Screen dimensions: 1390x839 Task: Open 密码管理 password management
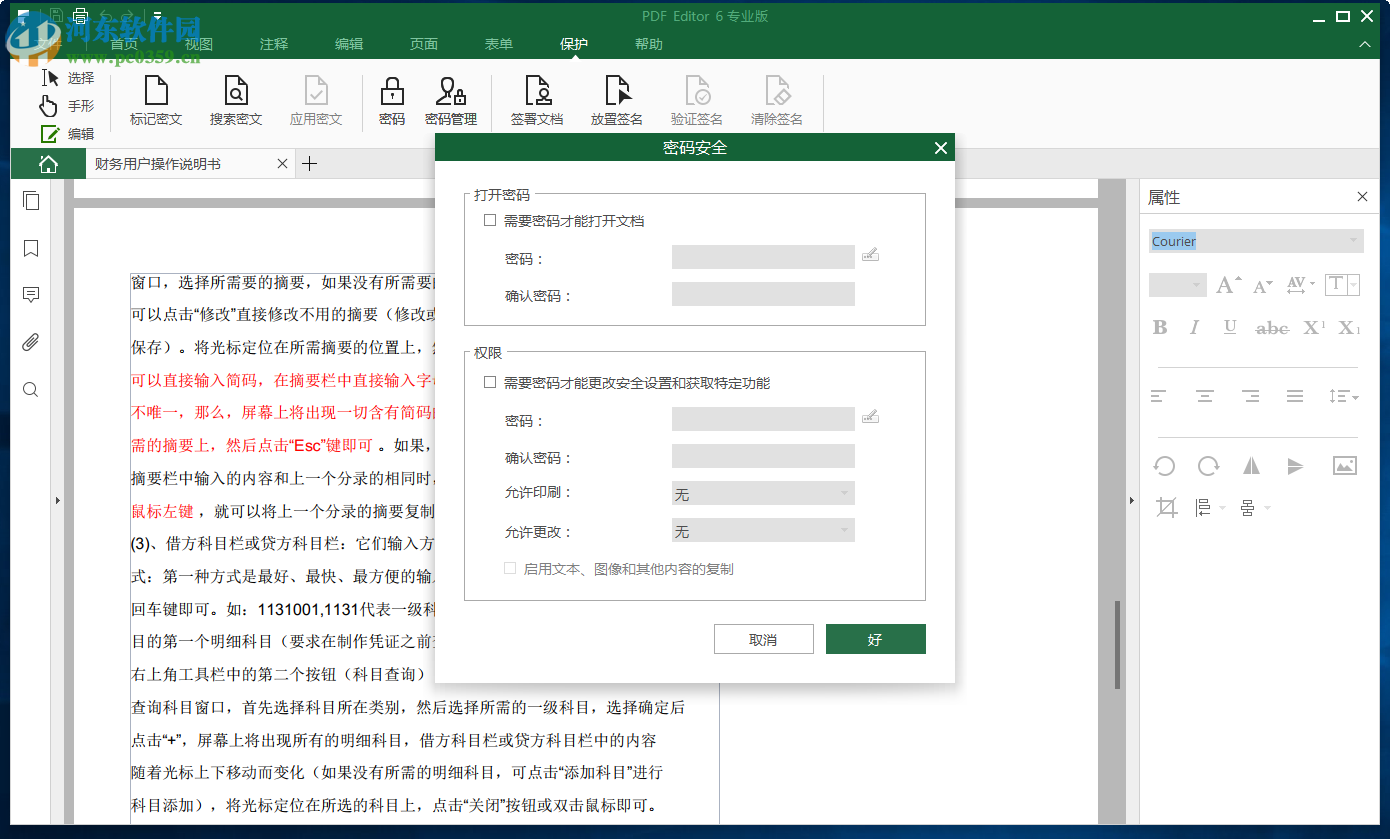pos(450,100)
